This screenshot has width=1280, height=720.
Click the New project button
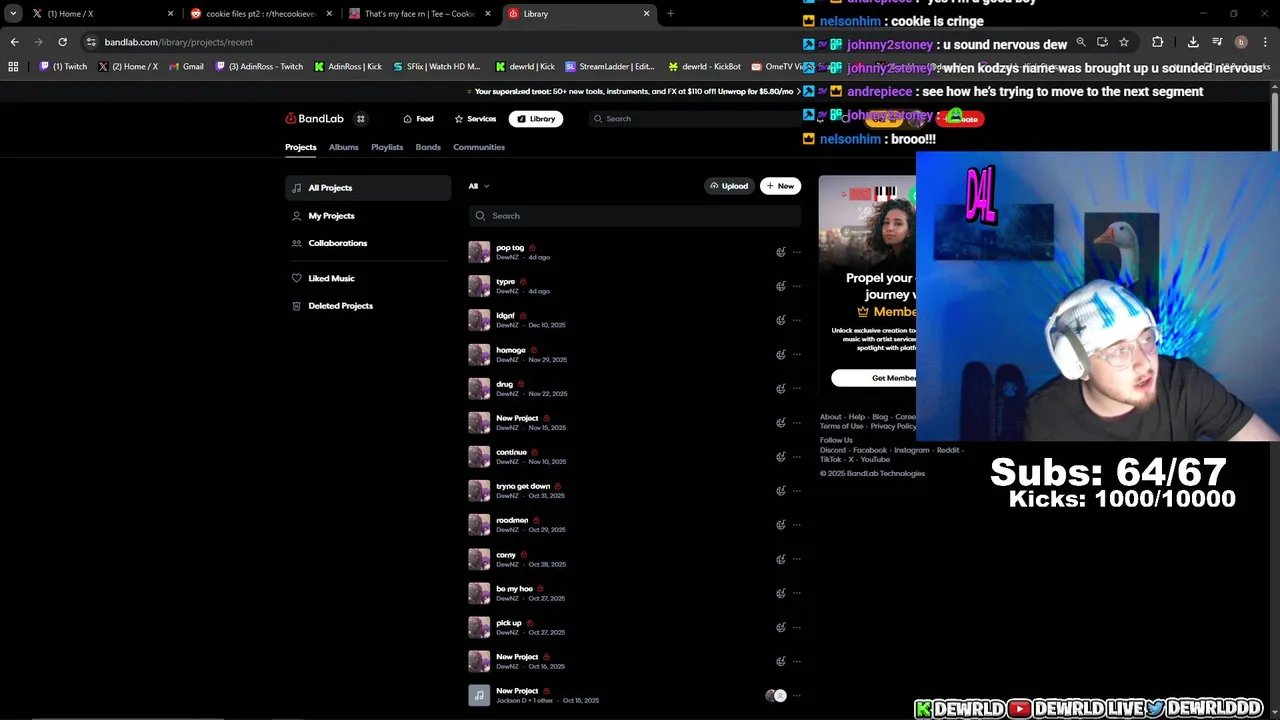click(780, 186)
